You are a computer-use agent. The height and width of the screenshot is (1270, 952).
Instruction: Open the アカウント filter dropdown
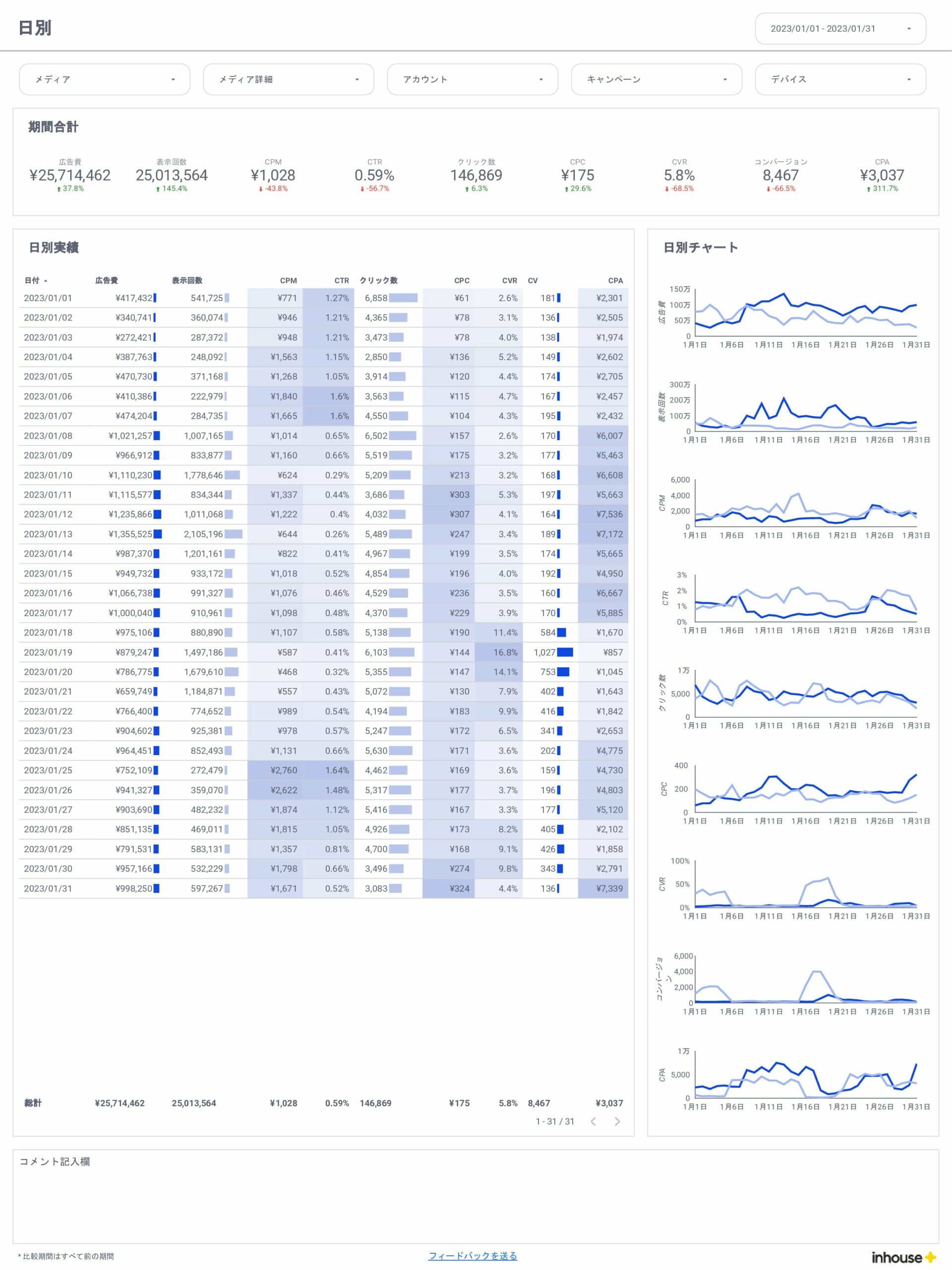coord(472,79)
